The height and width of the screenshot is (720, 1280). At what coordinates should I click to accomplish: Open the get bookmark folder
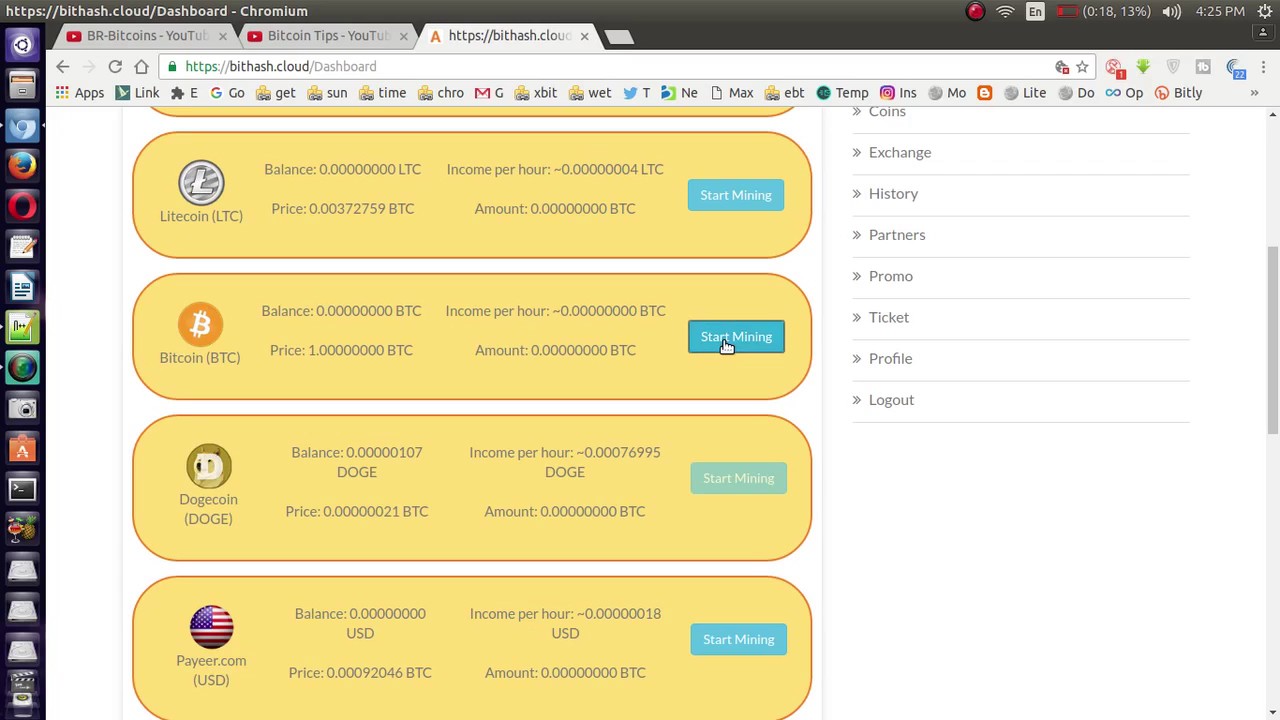click(x=276, y=93)
